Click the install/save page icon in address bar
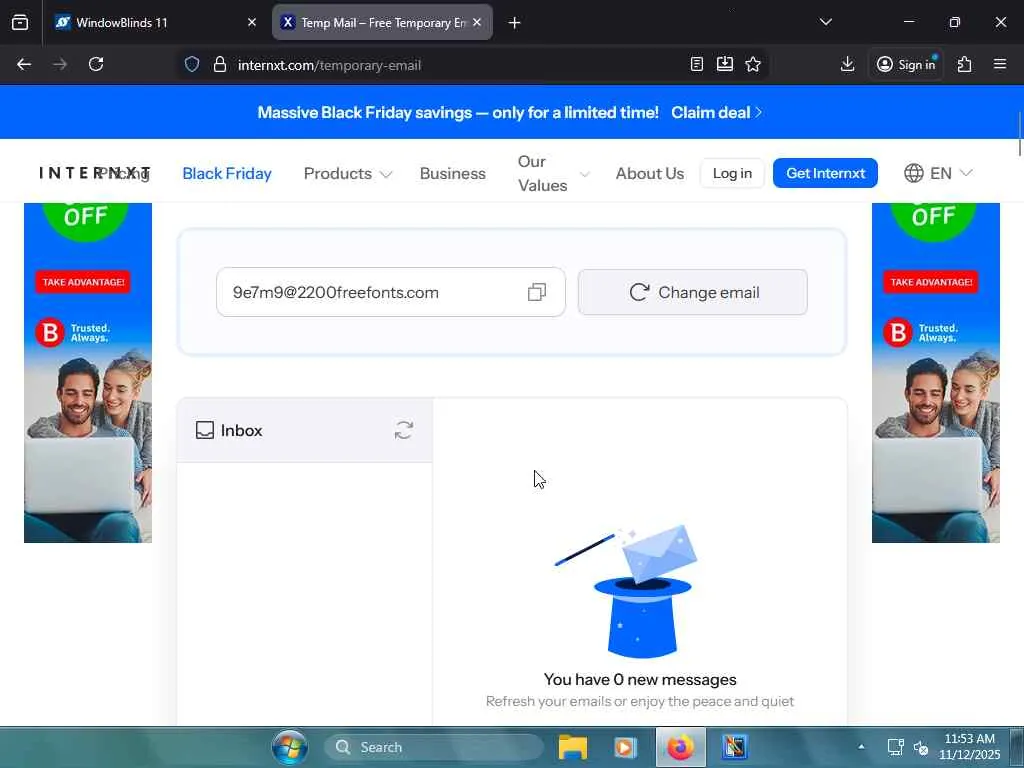 click(725, 64)
